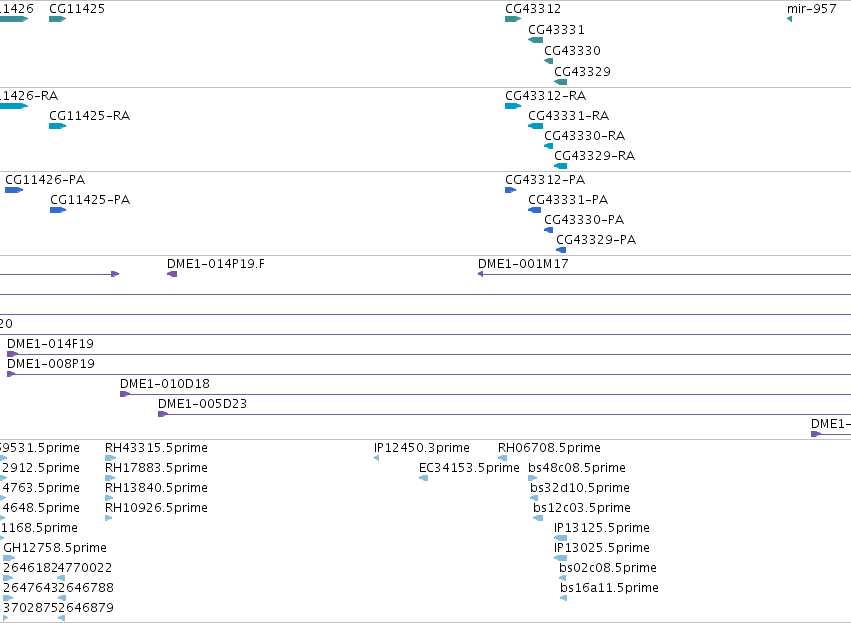The width and height of the screenshot is (851, 623).
Task: Click the CG43312-PA label
Action: (545, 180)
